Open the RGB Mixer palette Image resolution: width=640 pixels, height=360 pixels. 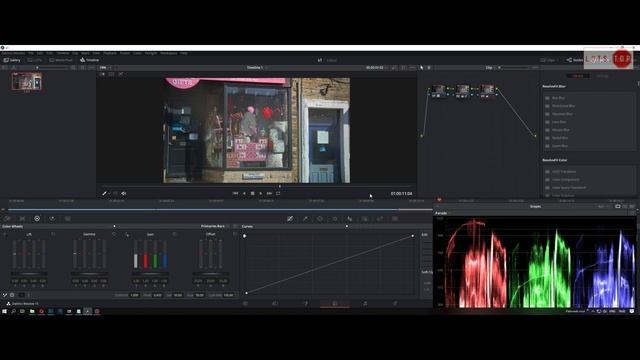(x=52, y=219)
